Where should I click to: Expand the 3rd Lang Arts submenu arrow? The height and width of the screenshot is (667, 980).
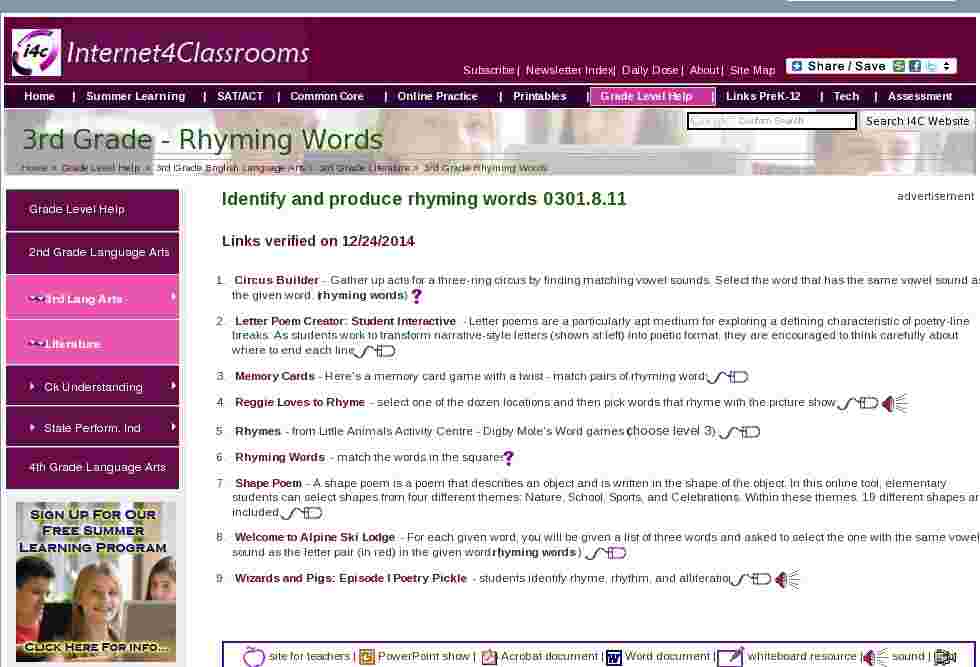click(x=173, y=297)
